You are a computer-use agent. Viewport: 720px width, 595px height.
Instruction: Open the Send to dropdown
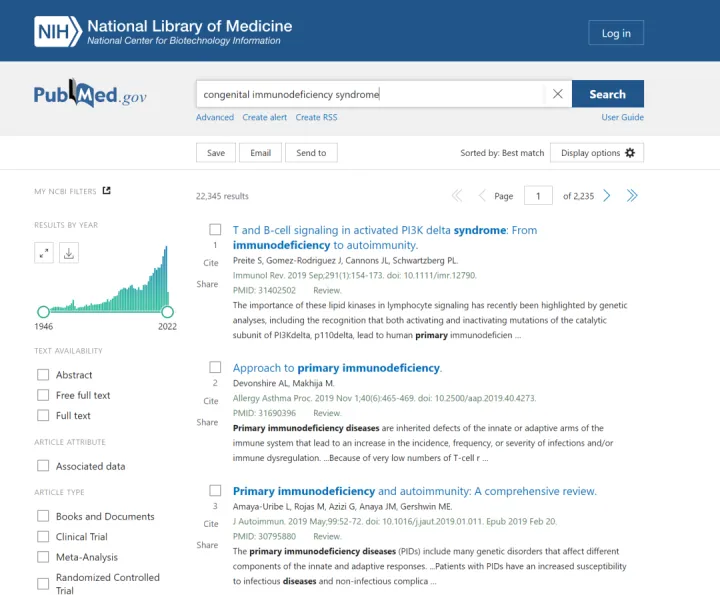tap(311, 153)
